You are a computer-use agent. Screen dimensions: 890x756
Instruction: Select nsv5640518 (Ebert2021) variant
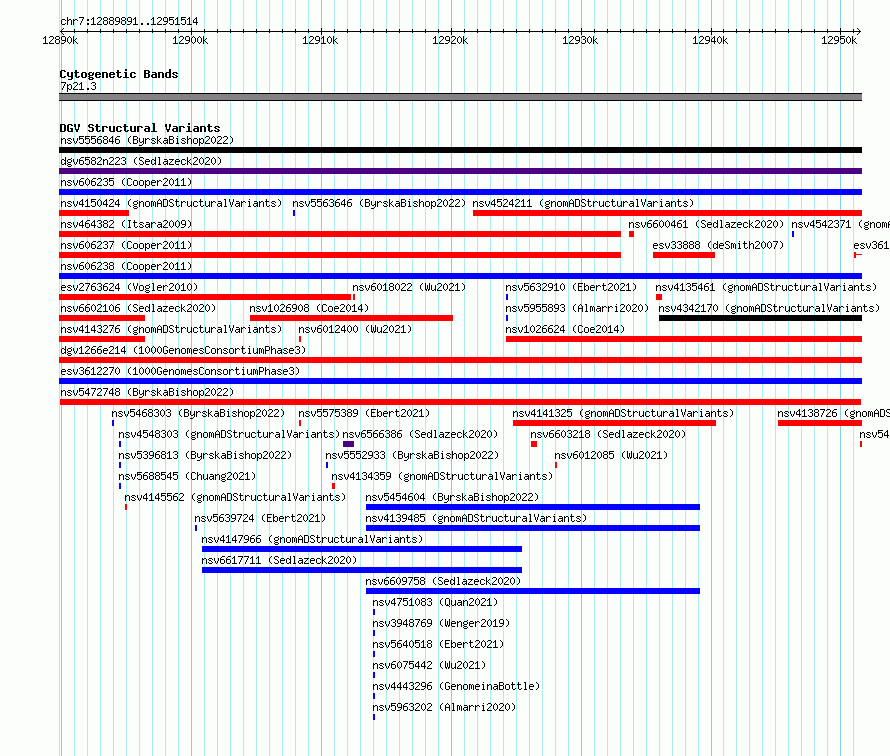(x=438, y=644)
